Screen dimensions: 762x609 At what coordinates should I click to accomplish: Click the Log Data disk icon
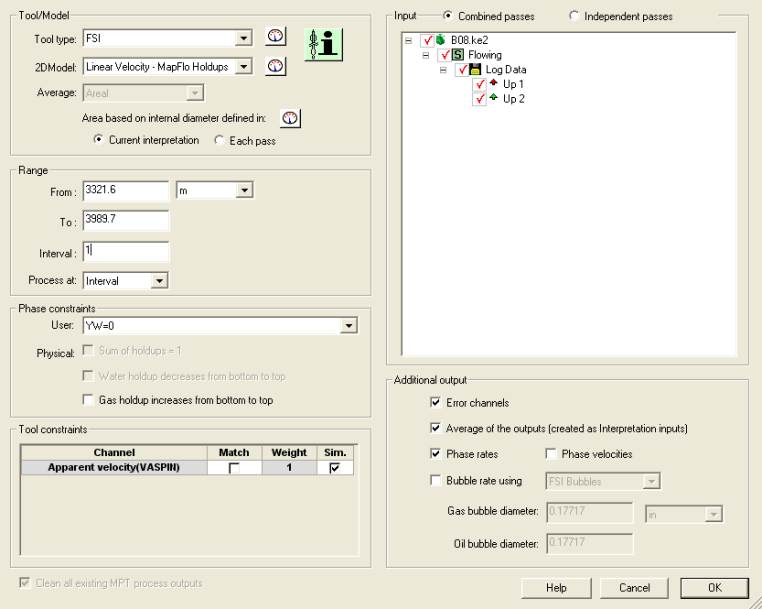[x=475, y=70]
